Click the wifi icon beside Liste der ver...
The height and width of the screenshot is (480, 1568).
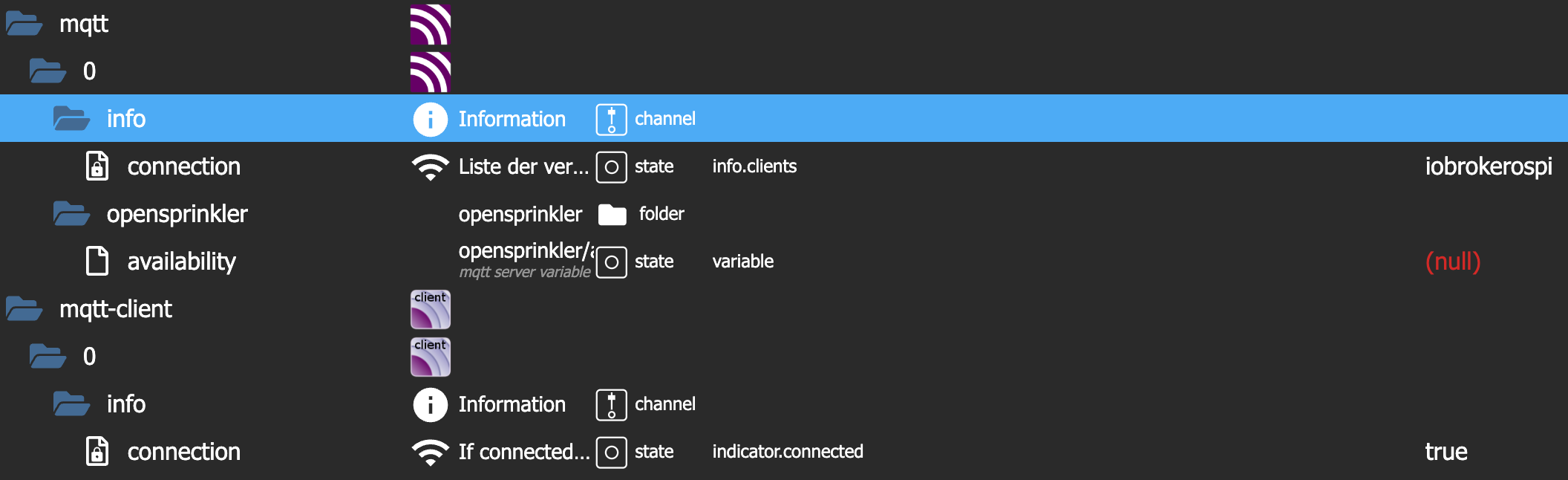430,167
